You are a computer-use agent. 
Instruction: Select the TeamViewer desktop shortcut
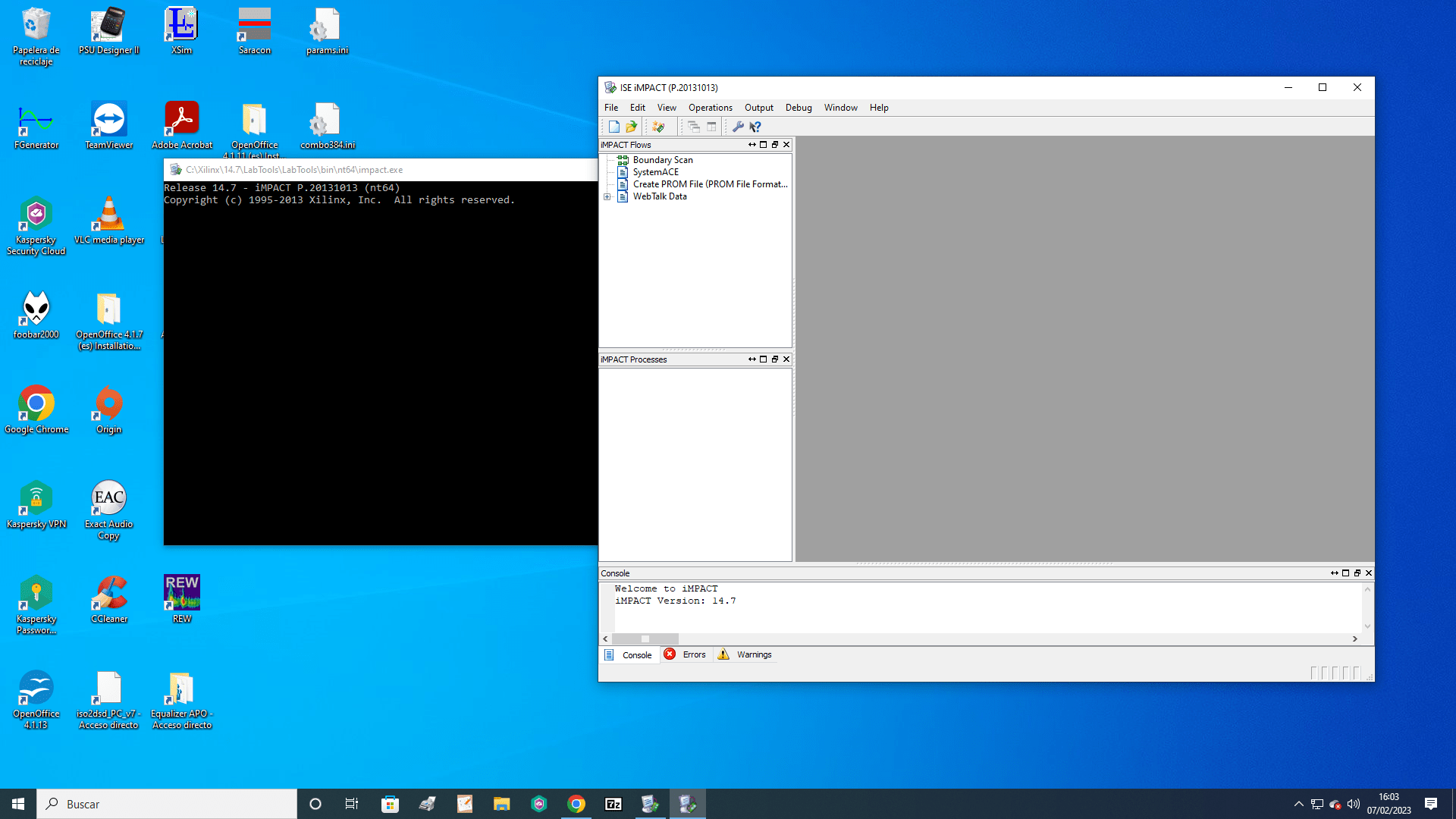(109, 126)
